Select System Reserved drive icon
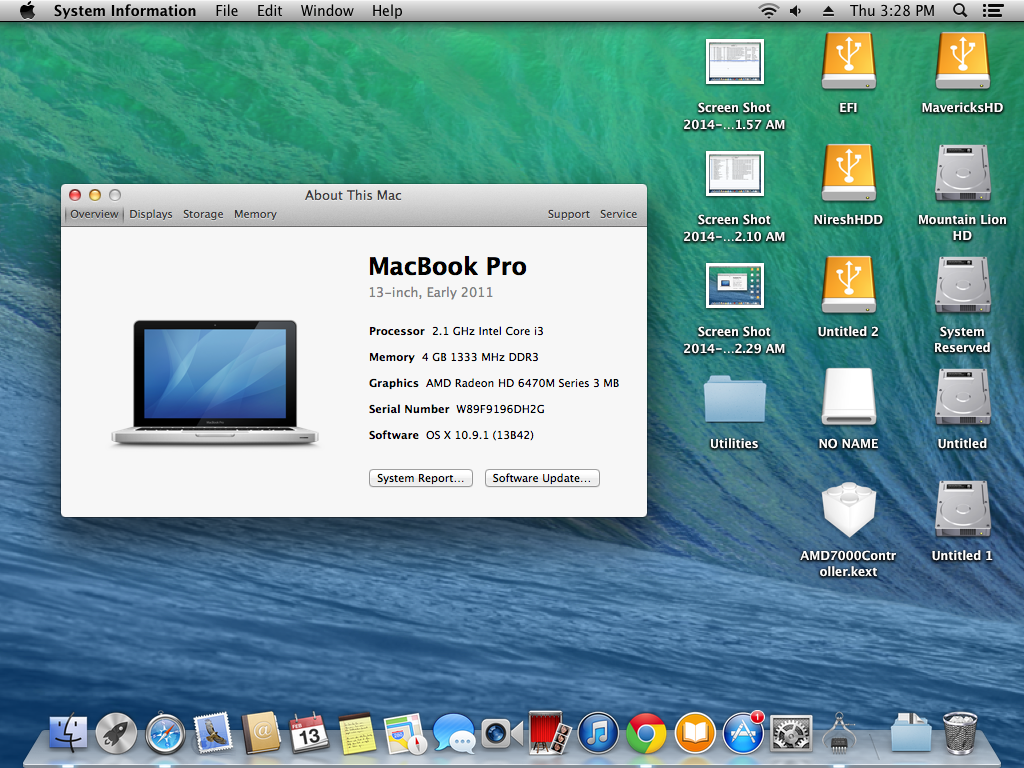This screenshot has width=1024, height=768. (962, 285)
